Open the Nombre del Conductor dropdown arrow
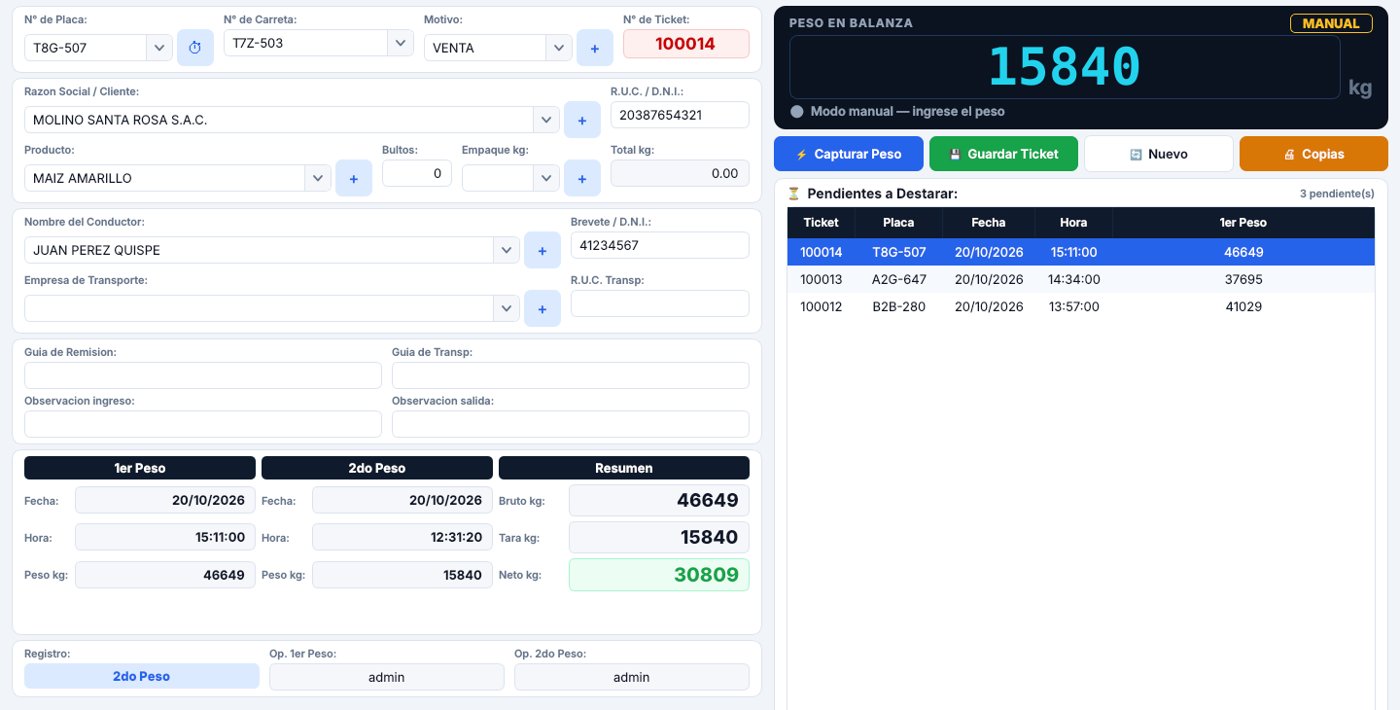This screenshot has width=1400, height=710. [x=506, y=250]
